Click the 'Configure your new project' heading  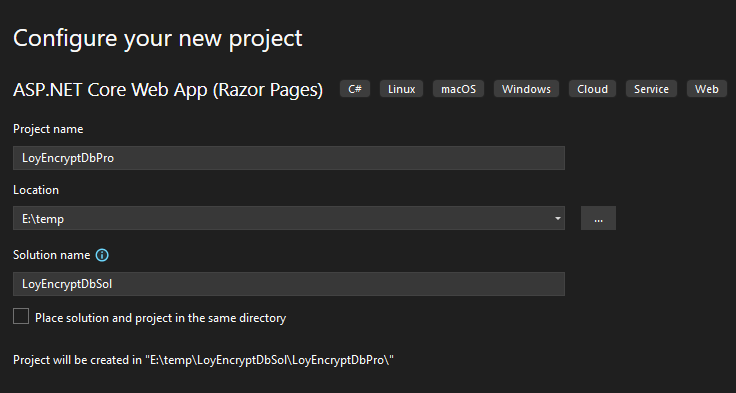click(x=158, y=39)
